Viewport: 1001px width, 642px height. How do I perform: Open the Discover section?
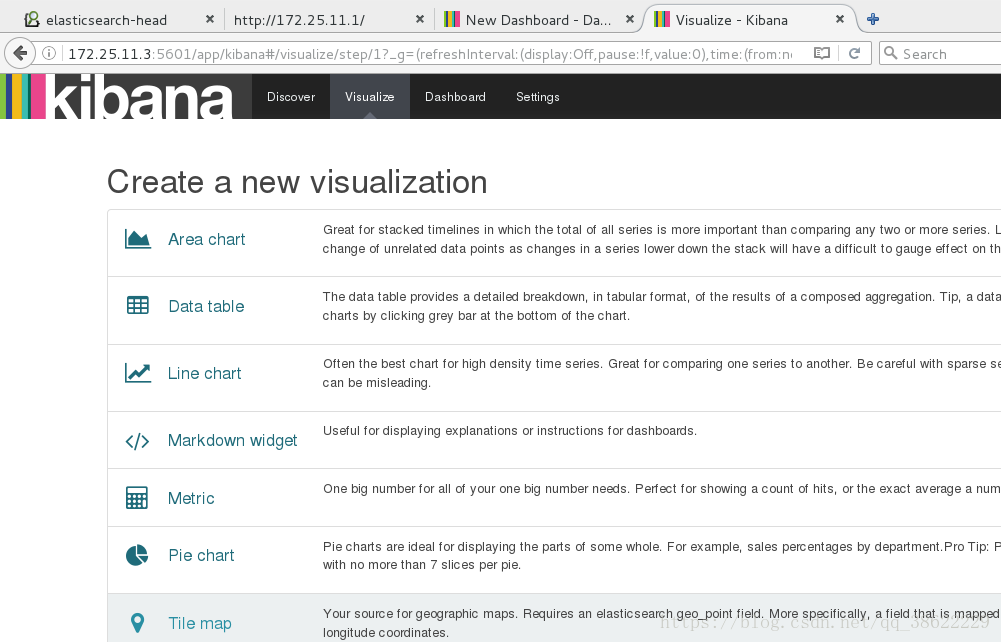(291, 96)
